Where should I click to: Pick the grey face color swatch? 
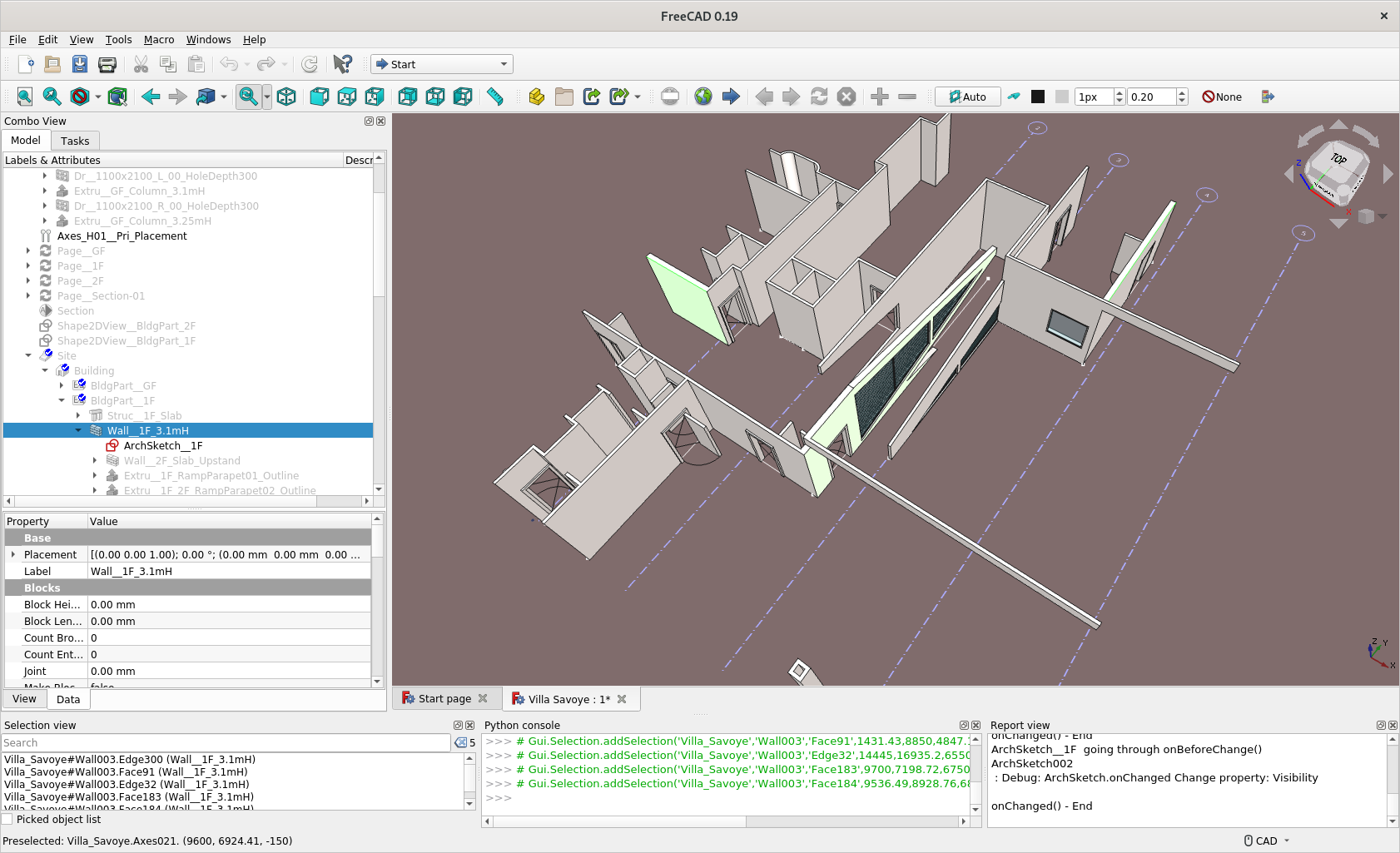tap(1061, 97)
